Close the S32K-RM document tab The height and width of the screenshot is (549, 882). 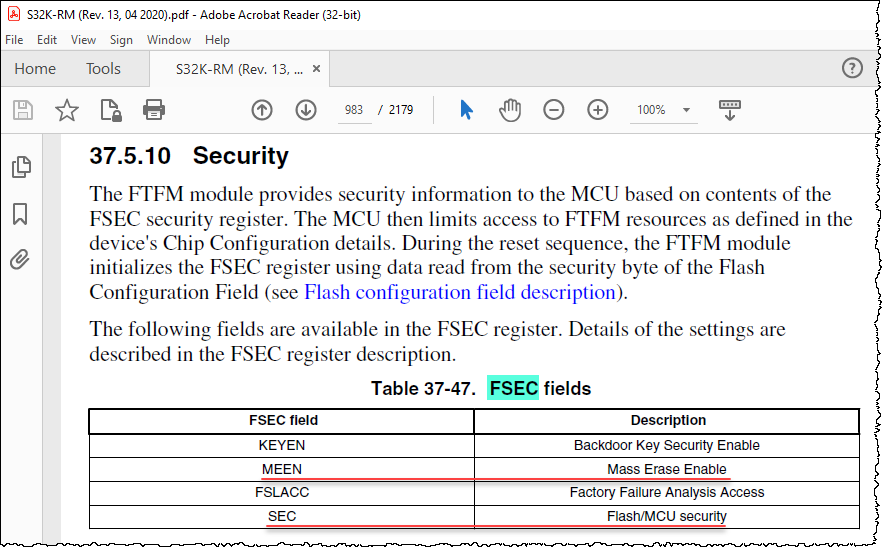pyautogui.click(x=317, y=69)
